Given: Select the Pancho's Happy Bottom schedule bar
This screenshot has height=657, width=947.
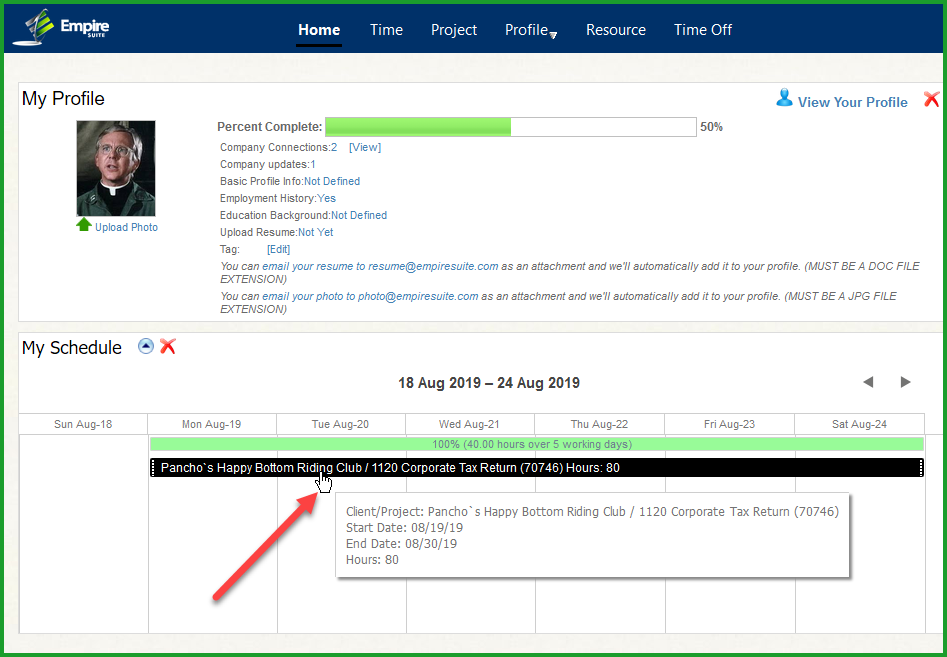Looking at the screenshot, I should tap(536, 468).
